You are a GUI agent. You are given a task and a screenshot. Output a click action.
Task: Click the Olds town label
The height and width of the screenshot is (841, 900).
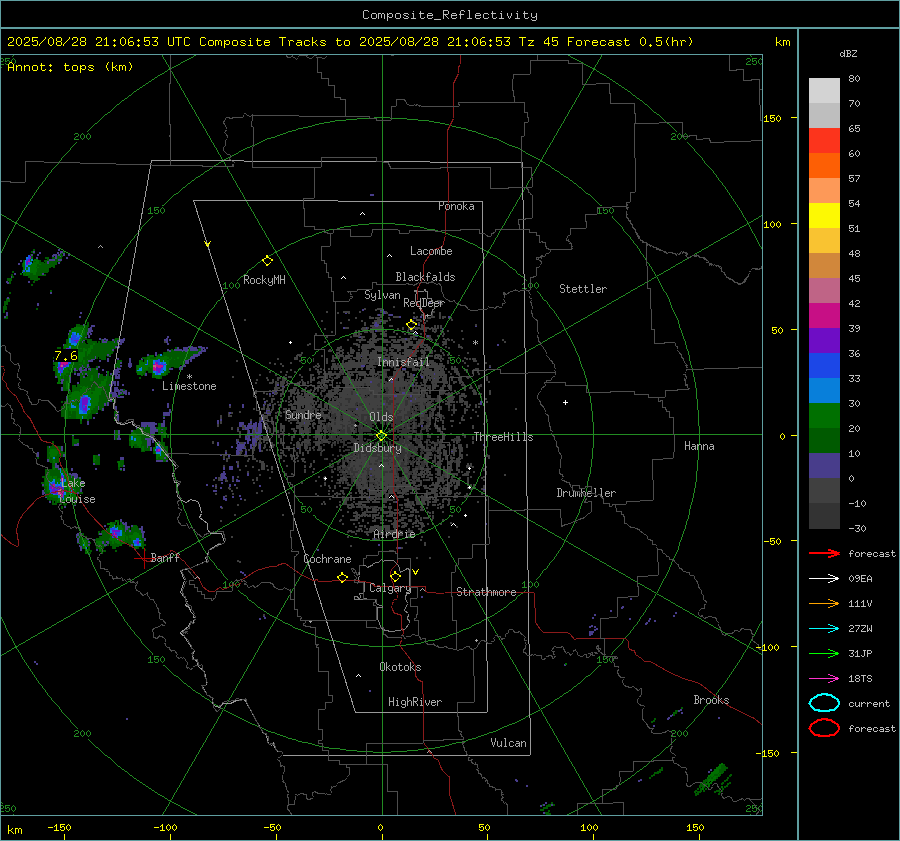(x=381, y=417)
